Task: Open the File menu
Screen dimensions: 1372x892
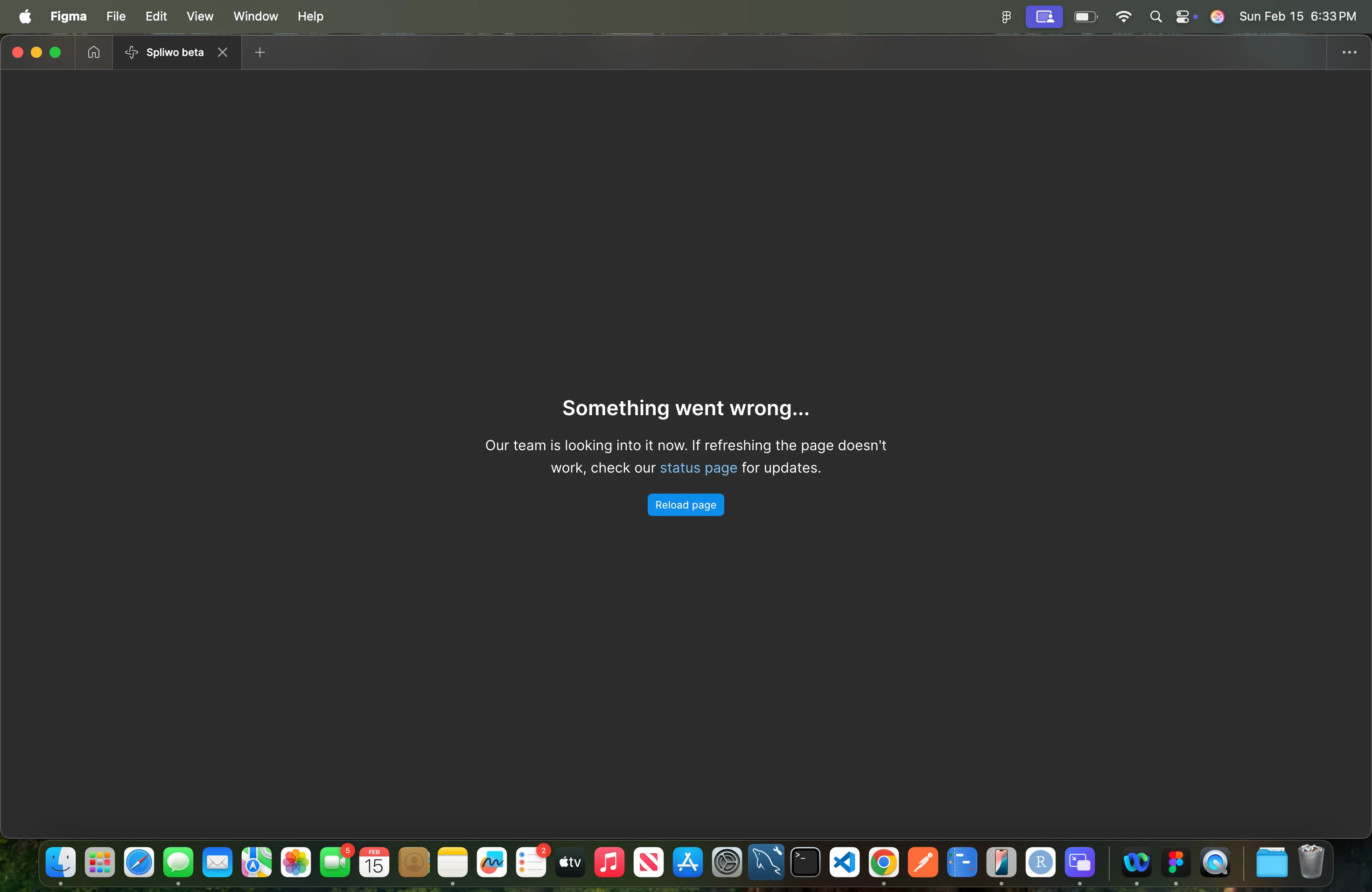Action: [116, 16]
